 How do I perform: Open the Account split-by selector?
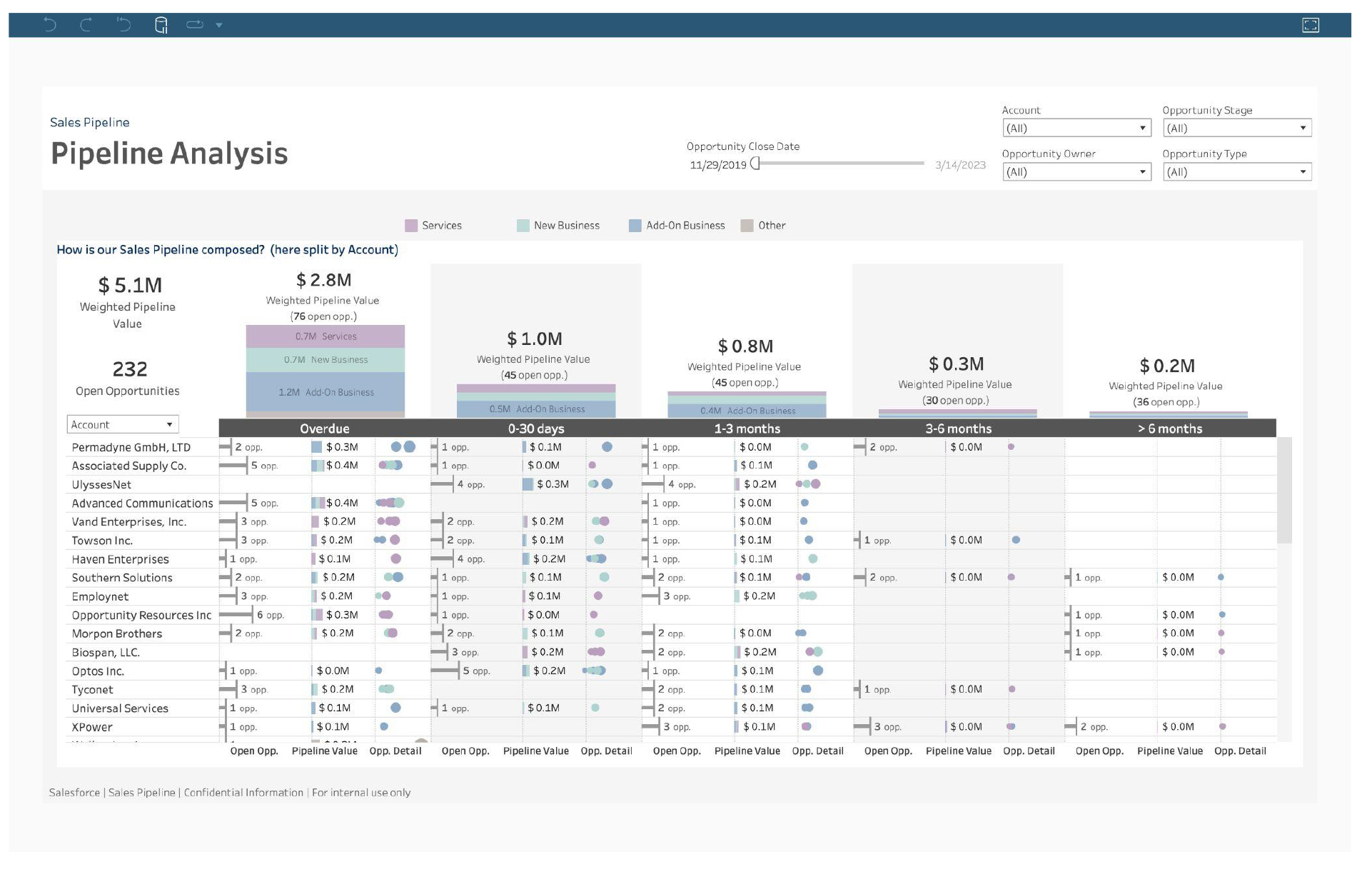pyautogui.click(x=122, y=425)
